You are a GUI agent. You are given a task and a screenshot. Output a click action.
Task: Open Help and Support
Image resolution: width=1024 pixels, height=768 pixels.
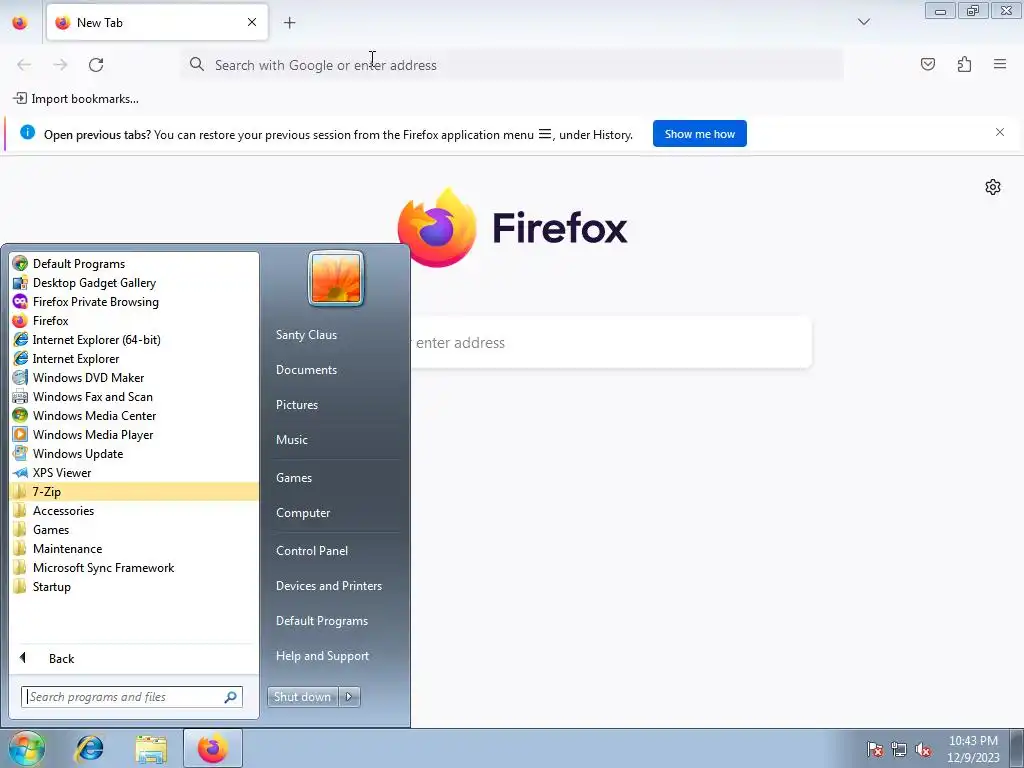coord(322,656)
